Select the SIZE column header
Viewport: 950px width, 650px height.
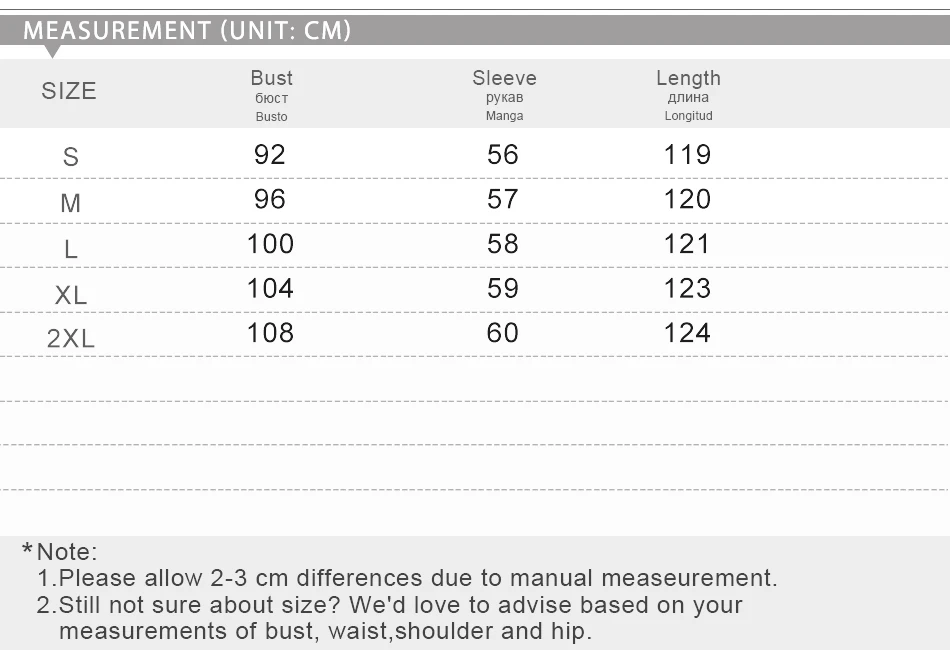(69, 91)
